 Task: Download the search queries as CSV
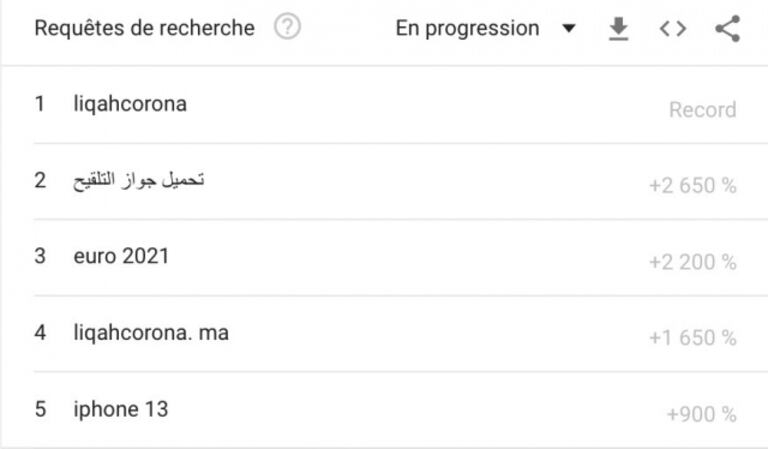pyautogui.click(x=619, y=30)
